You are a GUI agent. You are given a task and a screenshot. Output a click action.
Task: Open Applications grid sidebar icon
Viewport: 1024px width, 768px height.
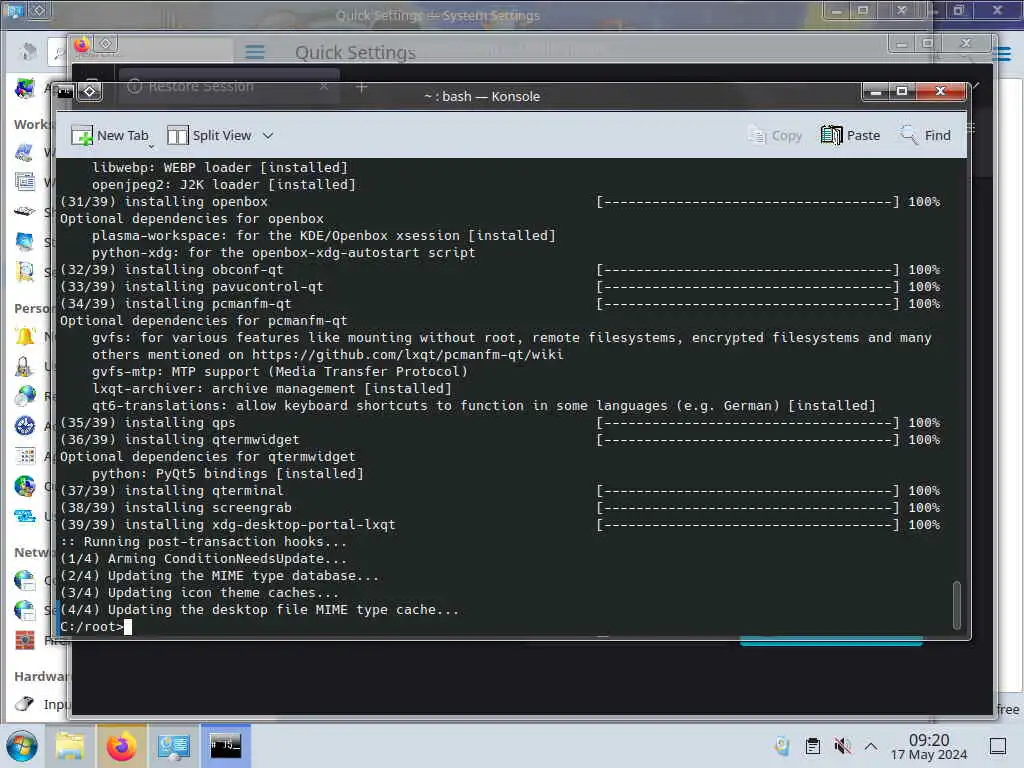coord(25,456)
